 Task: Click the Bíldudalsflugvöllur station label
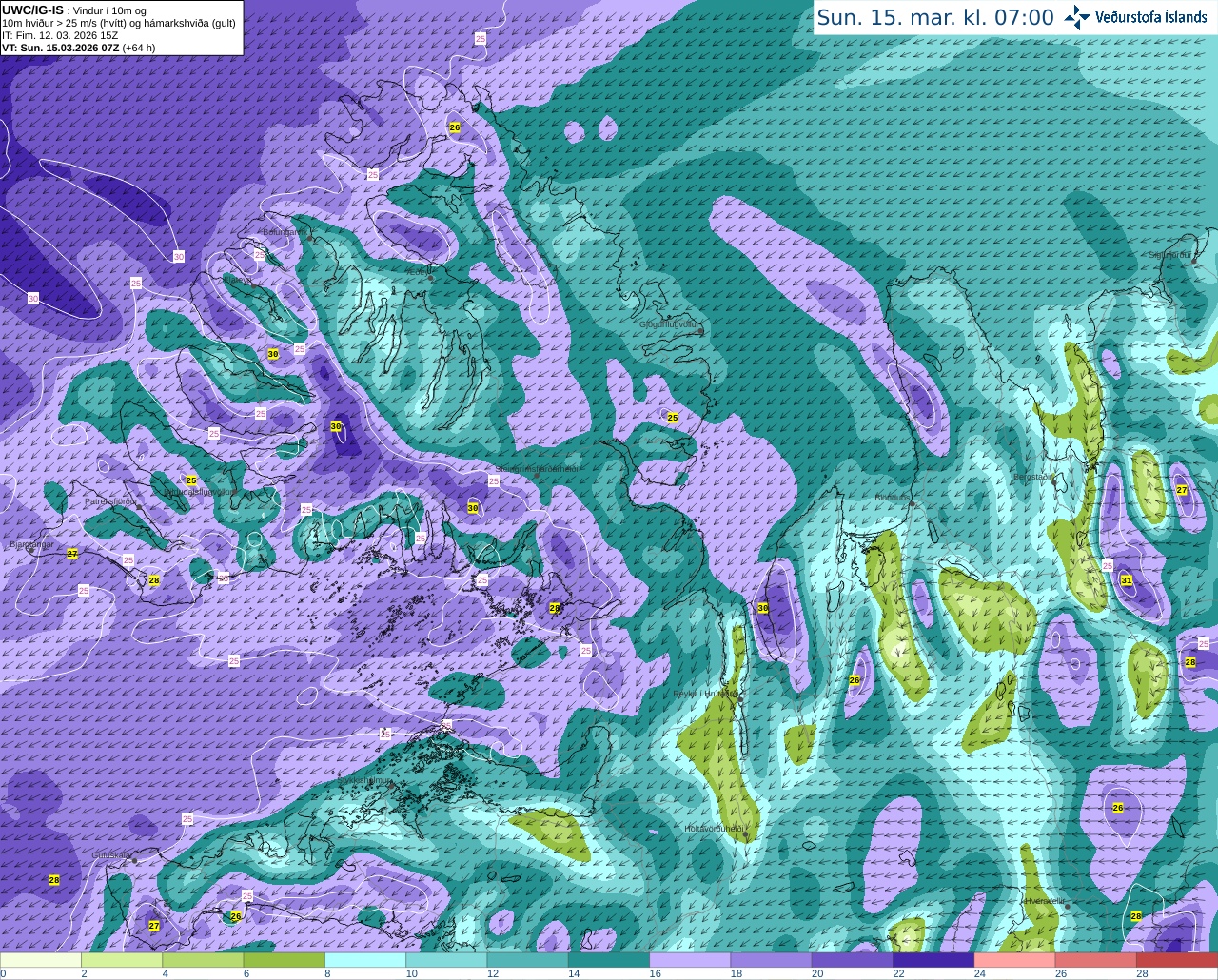pos(200,492)
